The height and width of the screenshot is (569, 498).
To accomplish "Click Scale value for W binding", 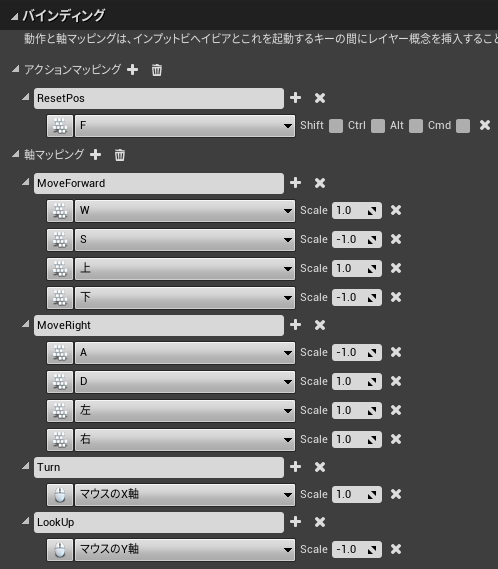I will (x=357, y=210).
